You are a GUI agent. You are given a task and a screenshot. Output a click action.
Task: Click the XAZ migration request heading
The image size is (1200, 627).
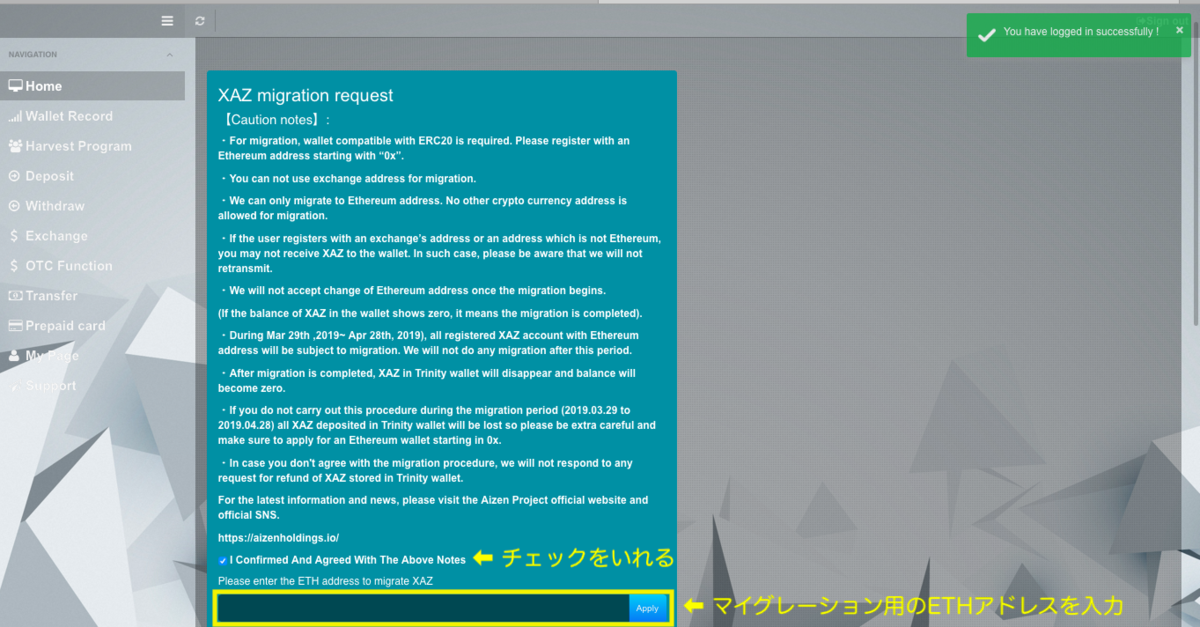point(306,96)
